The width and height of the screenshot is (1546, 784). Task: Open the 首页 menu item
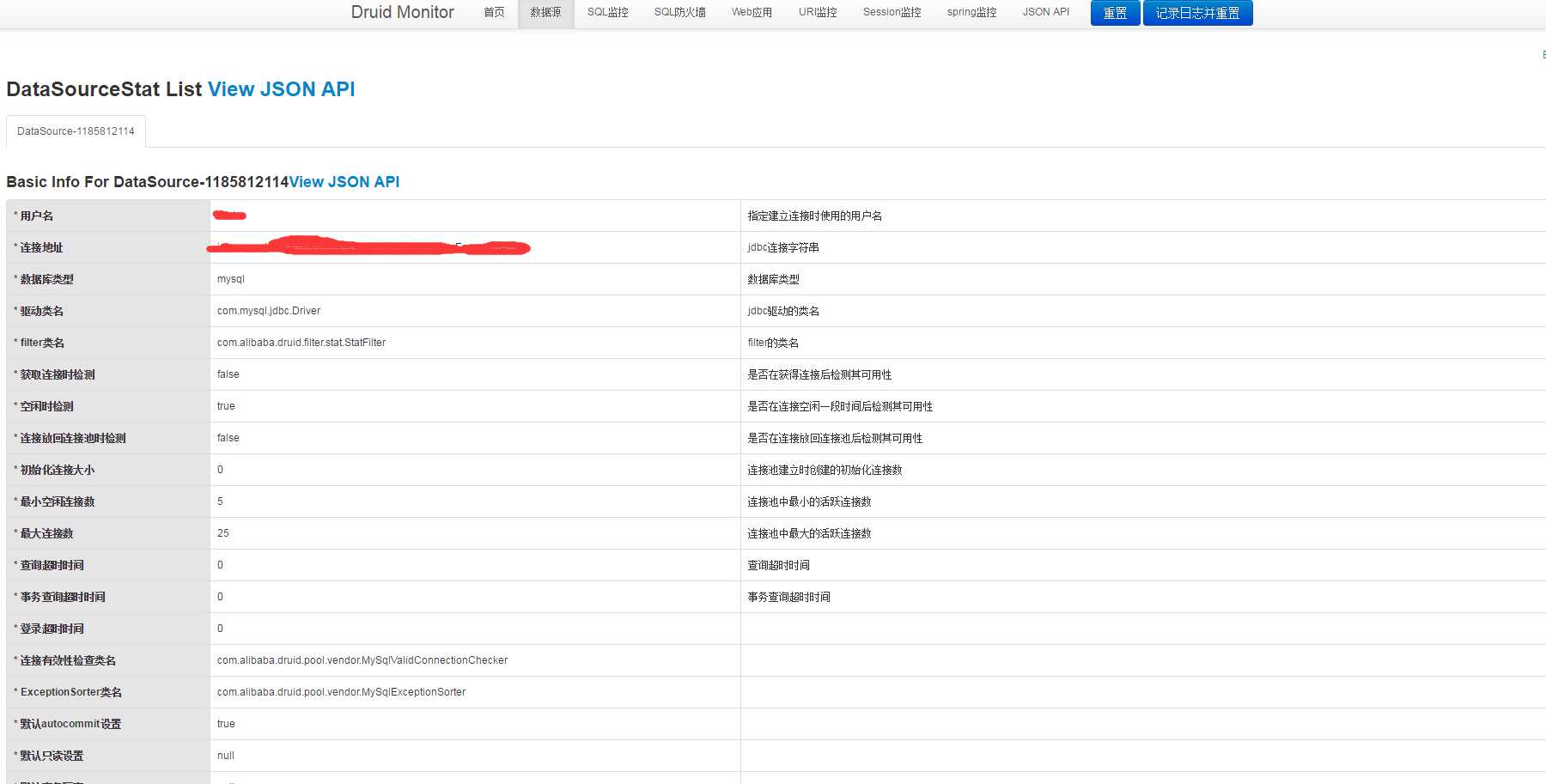point(494,12)
